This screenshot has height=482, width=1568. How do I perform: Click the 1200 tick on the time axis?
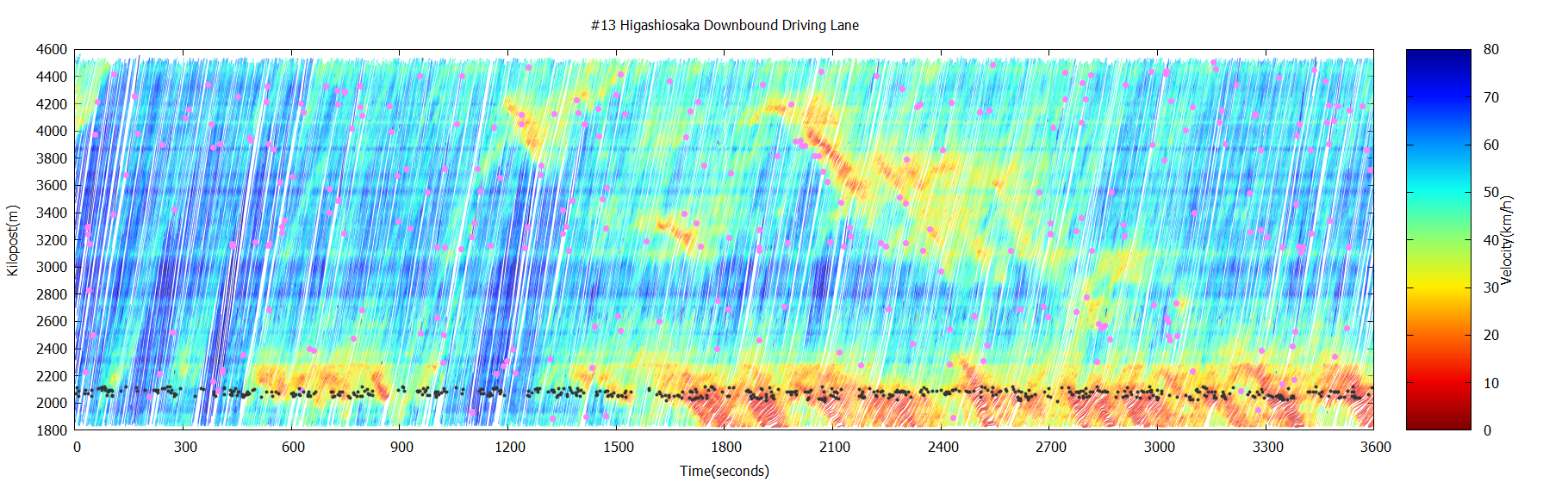tap(510, 447)
